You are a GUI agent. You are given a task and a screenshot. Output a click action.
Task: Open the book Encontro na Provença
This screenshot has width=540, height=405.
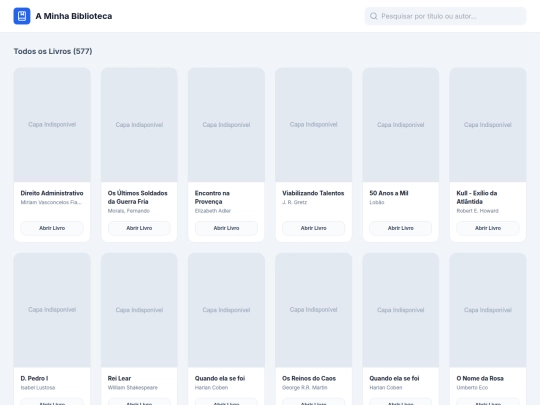(226, 228)
